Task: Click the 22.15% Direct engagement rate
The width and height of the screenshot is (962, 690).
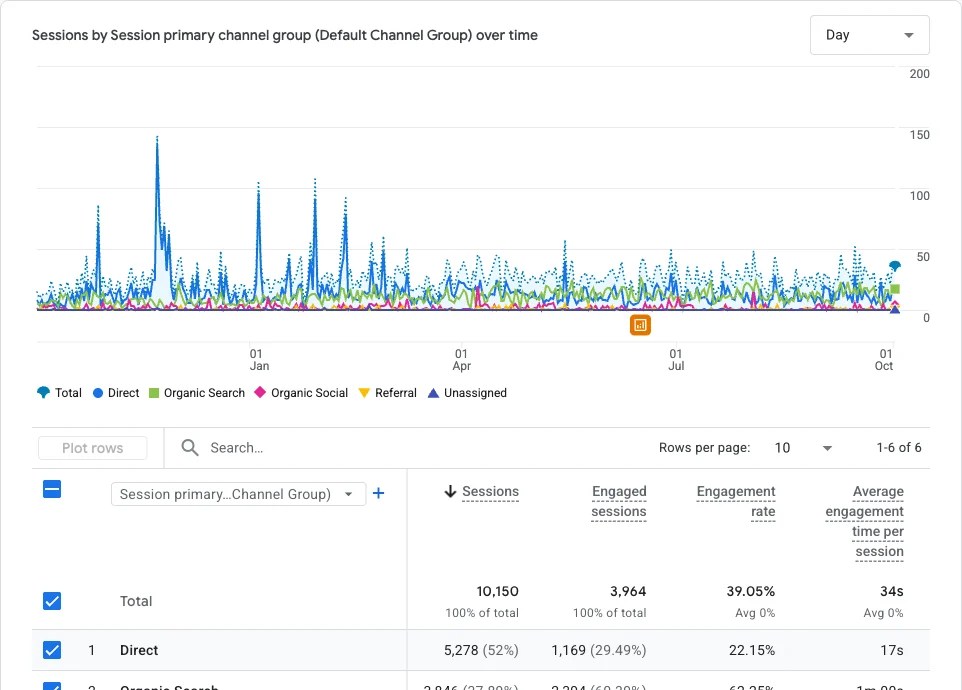Action: [752, 650]
